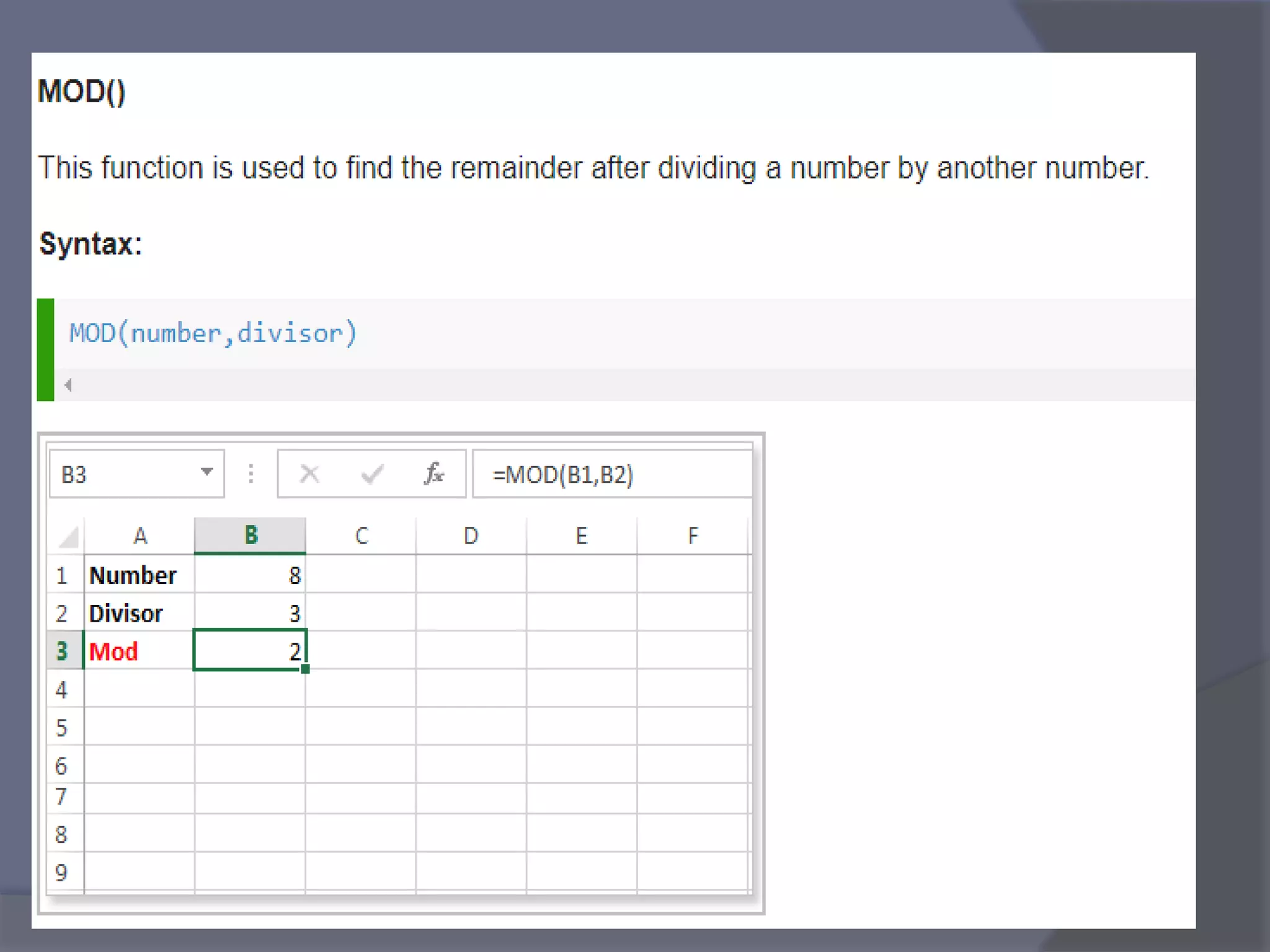Click the cancel X icon in formula bar
1270x952 pixels.
309,475
